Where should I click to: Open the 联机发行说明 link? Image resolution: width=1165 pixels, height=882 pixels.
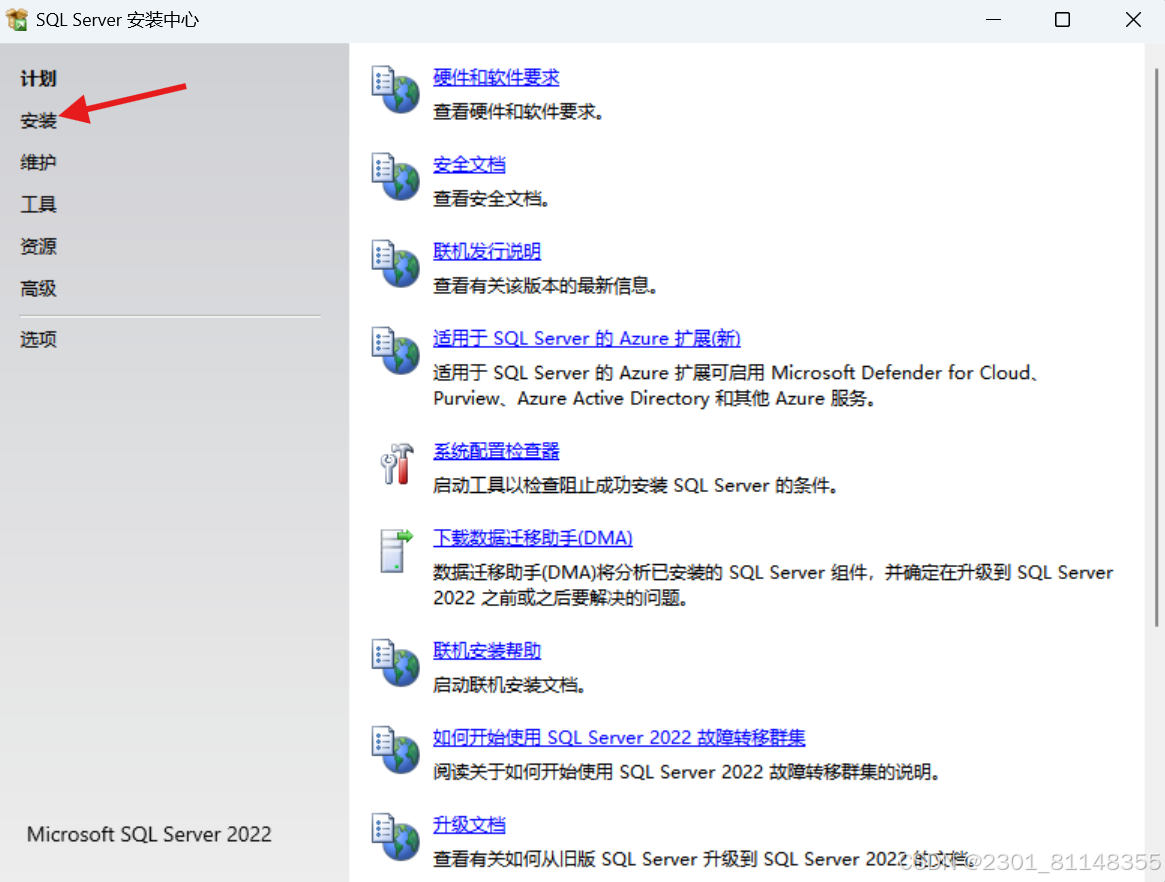[486, 251]
